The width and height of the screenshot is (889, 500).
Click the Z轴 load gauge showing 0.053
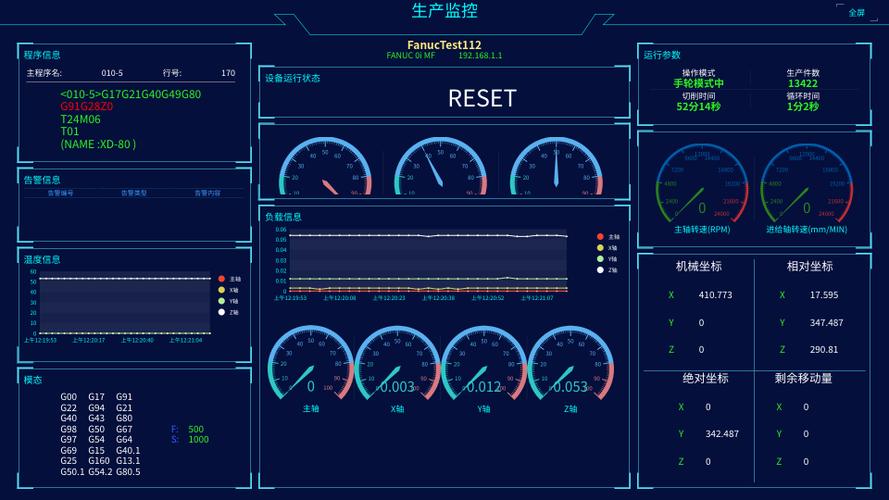click(x=570, y=368)
